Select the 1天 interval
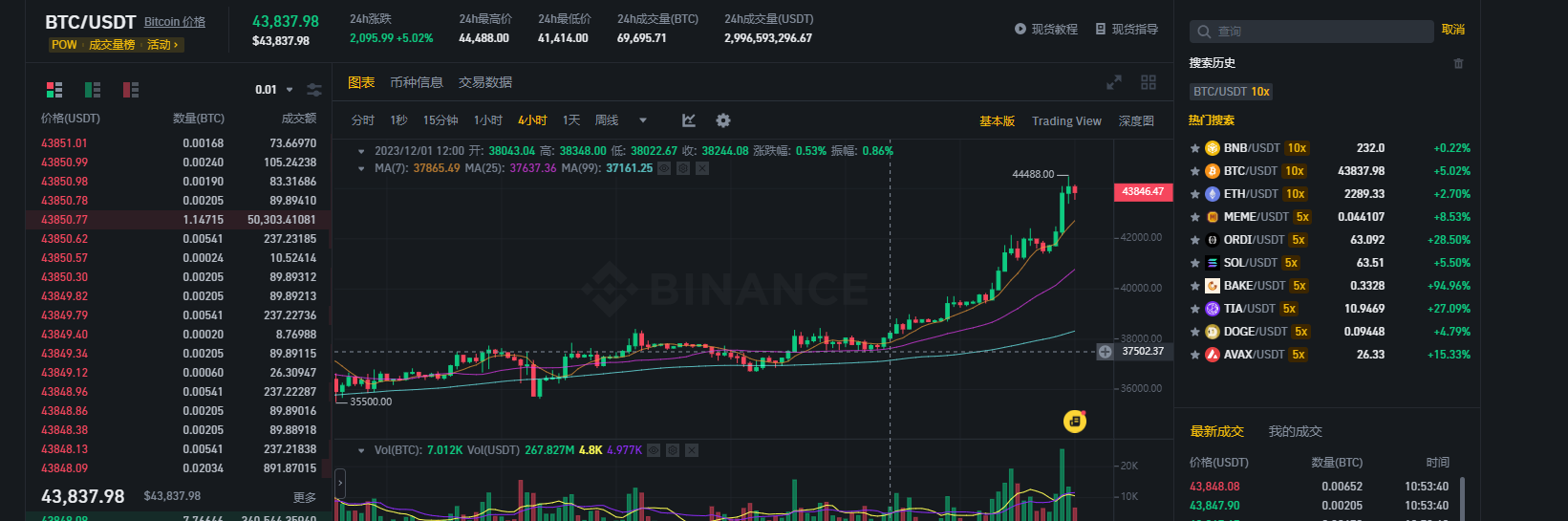The width and height of the screenshot is (1568, 521). tap(571, 120)
